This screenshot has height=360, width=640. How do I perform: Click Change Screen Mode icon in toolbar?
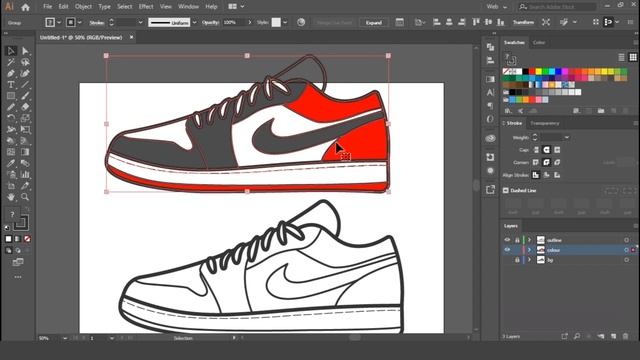(18, 262)
